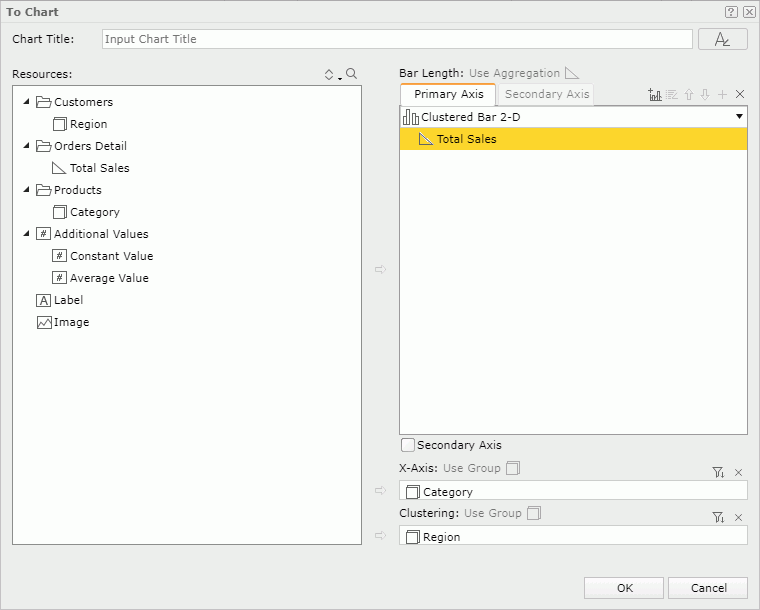Open the resources sort order dropdown

point(332,75)
